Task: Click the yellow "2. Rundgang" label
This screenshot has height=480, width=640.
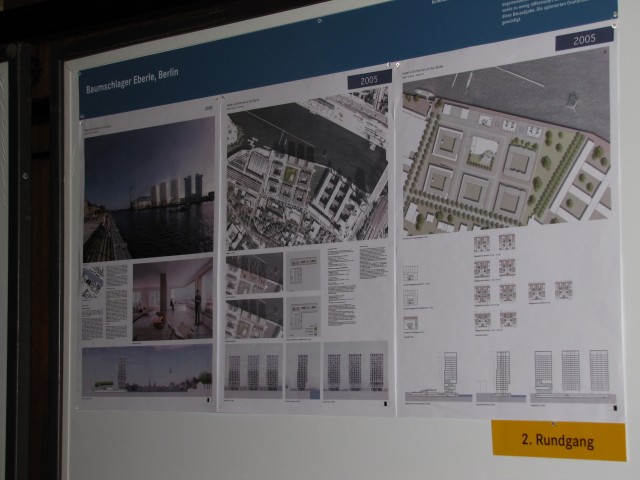Action: [x=558, y=440]
